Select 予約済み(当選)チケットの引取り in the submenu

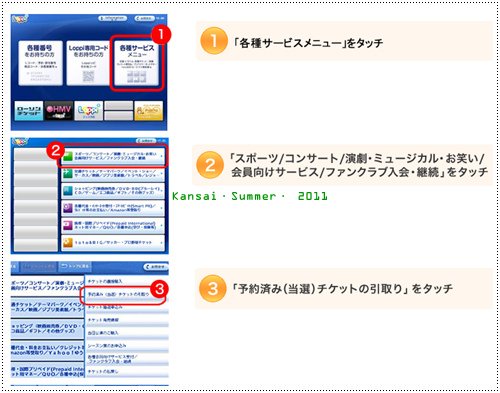point(123,295)
